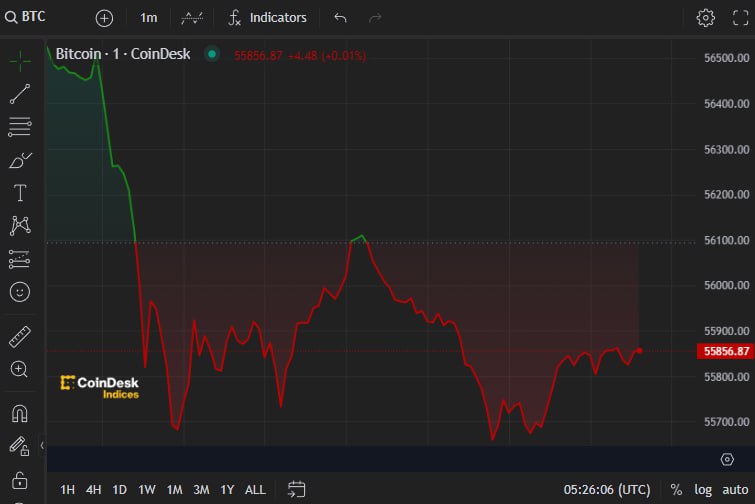Select the horizontal lines Fibonacci tool
Image resolution: width=755 pixels, height=504 pixels.
tap(20, 127)
